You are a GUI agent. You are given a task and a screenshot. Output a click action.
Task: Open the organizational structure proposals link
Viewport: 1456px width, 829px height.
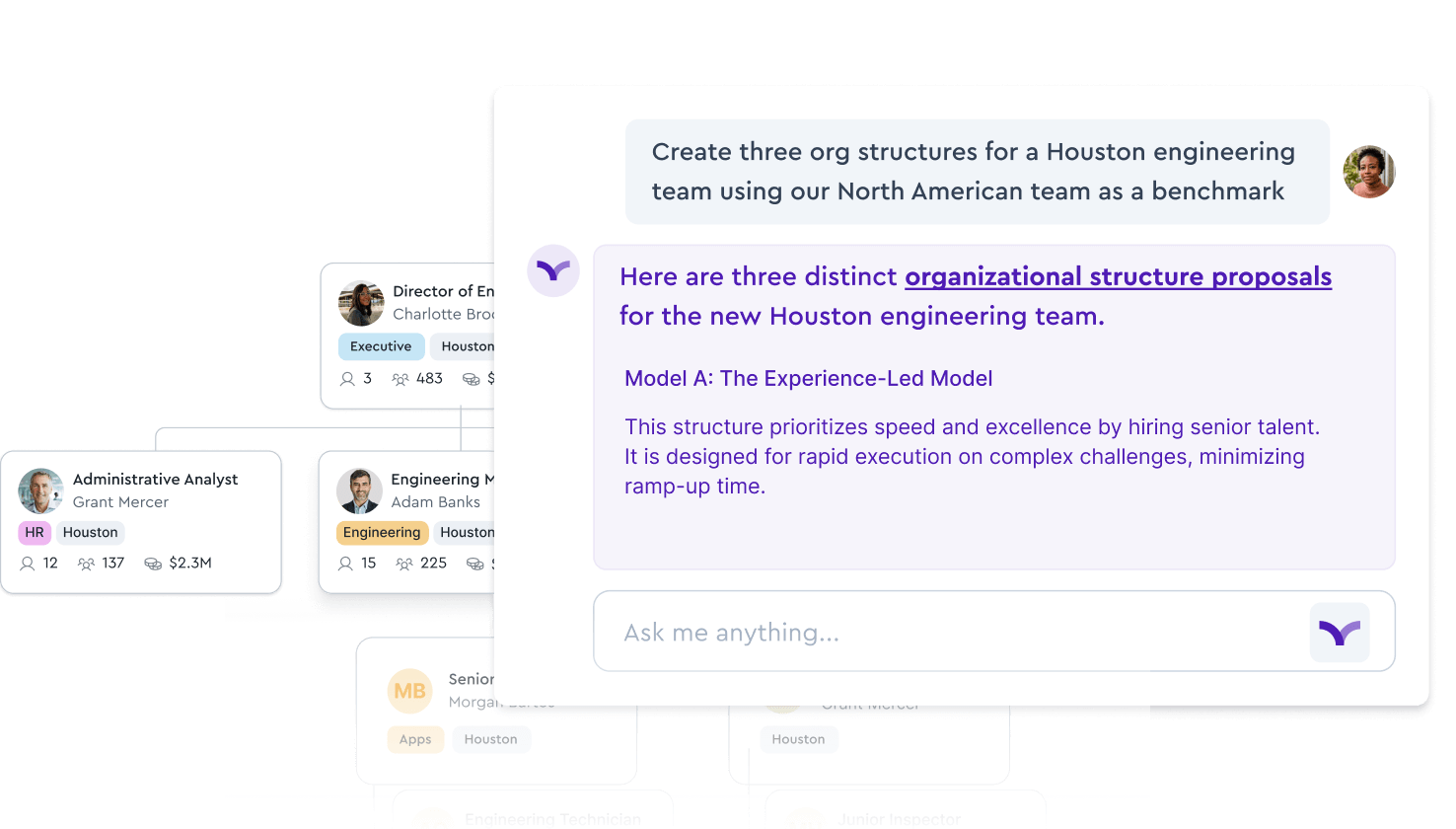point(1118,276)
